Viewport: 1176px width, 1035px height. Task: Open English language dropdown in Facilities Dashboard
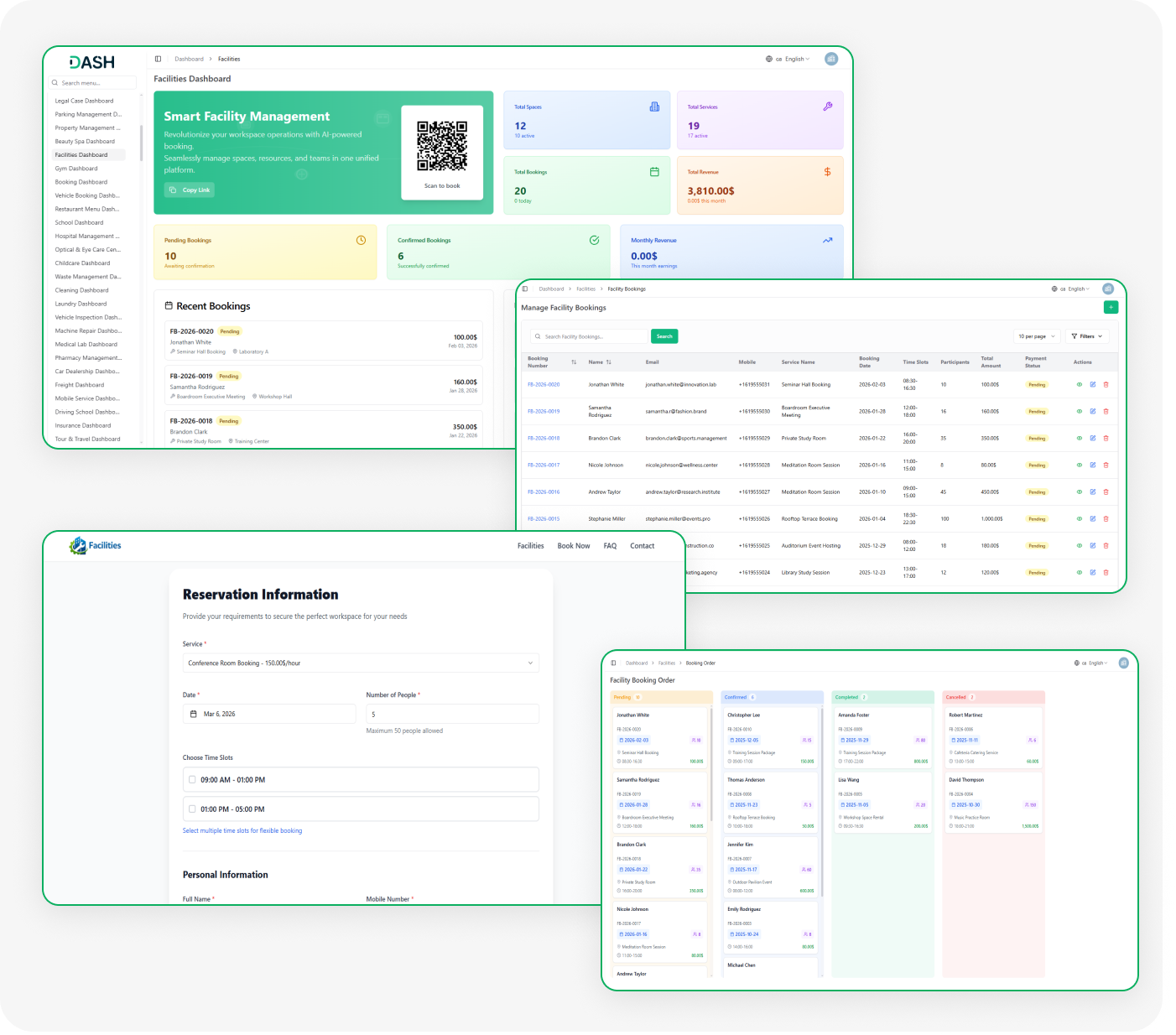pos(788,59)
